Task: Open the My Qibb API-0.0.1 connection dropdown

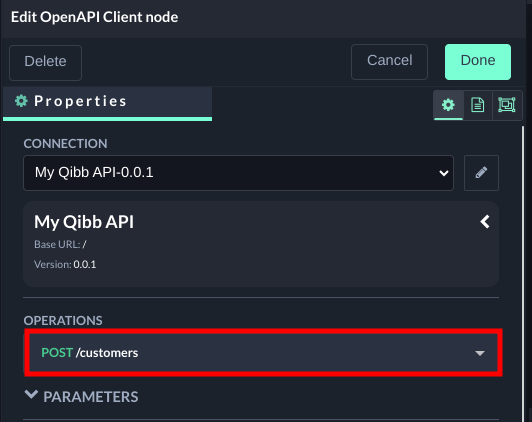Action: pos(238,173)
